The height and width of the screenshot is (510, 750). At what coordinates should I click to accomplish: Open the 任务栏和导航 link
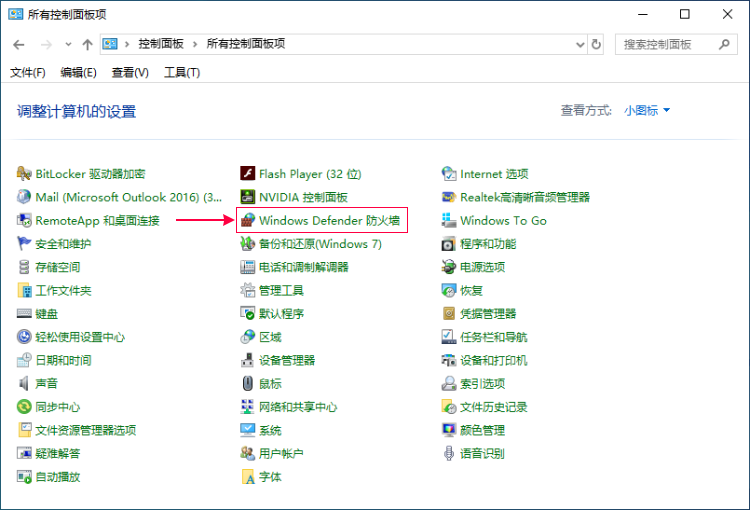(494, 337)
